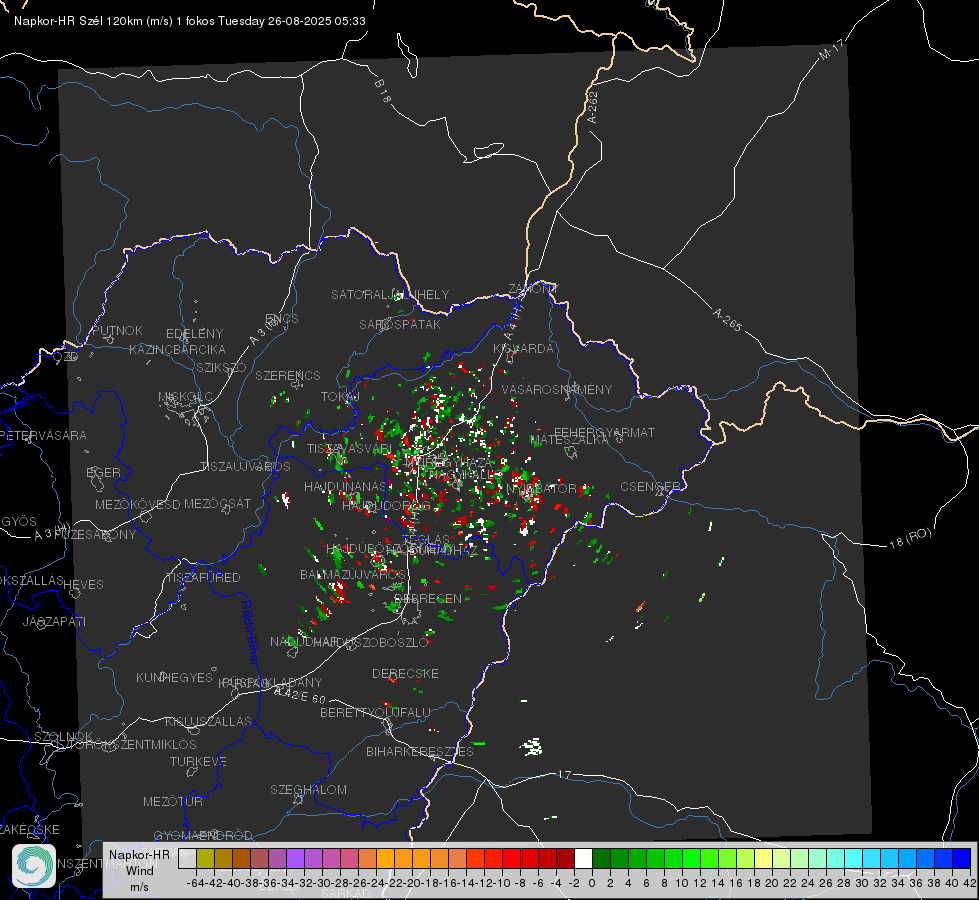Click the HAJDÚNÁNÁS town label
Screen dimensions: 979x900
tap(345, 486)
